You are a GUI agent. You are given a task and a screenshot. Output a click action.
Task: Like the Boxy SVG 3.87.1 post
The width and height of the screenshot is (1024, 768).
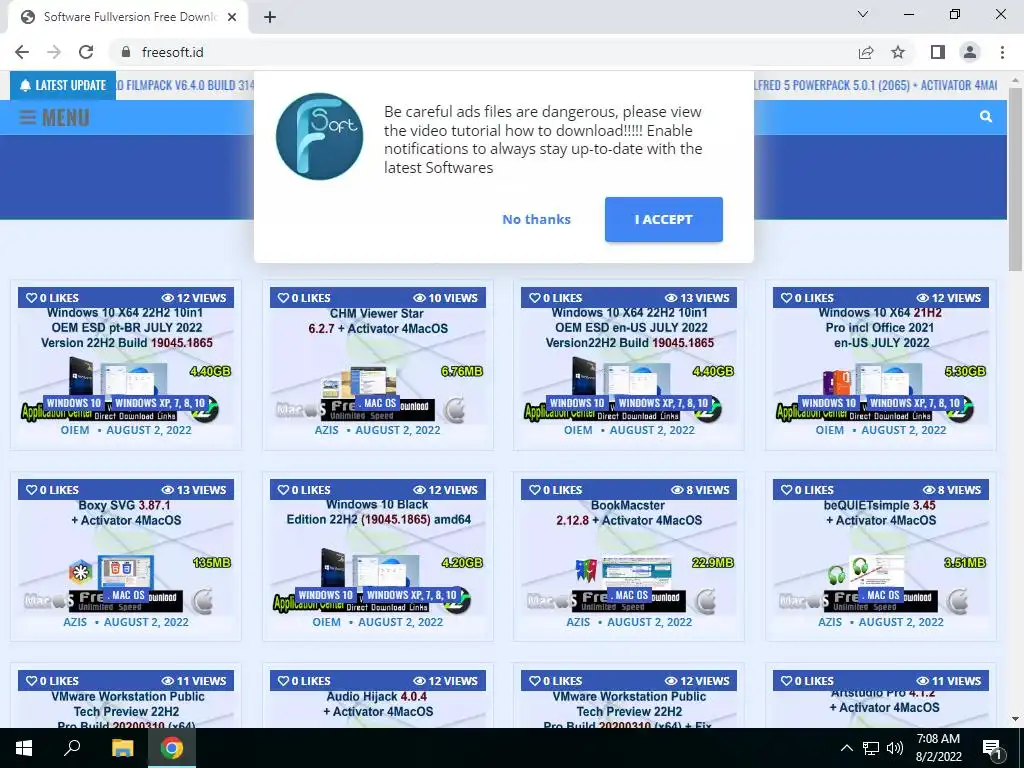52,490
